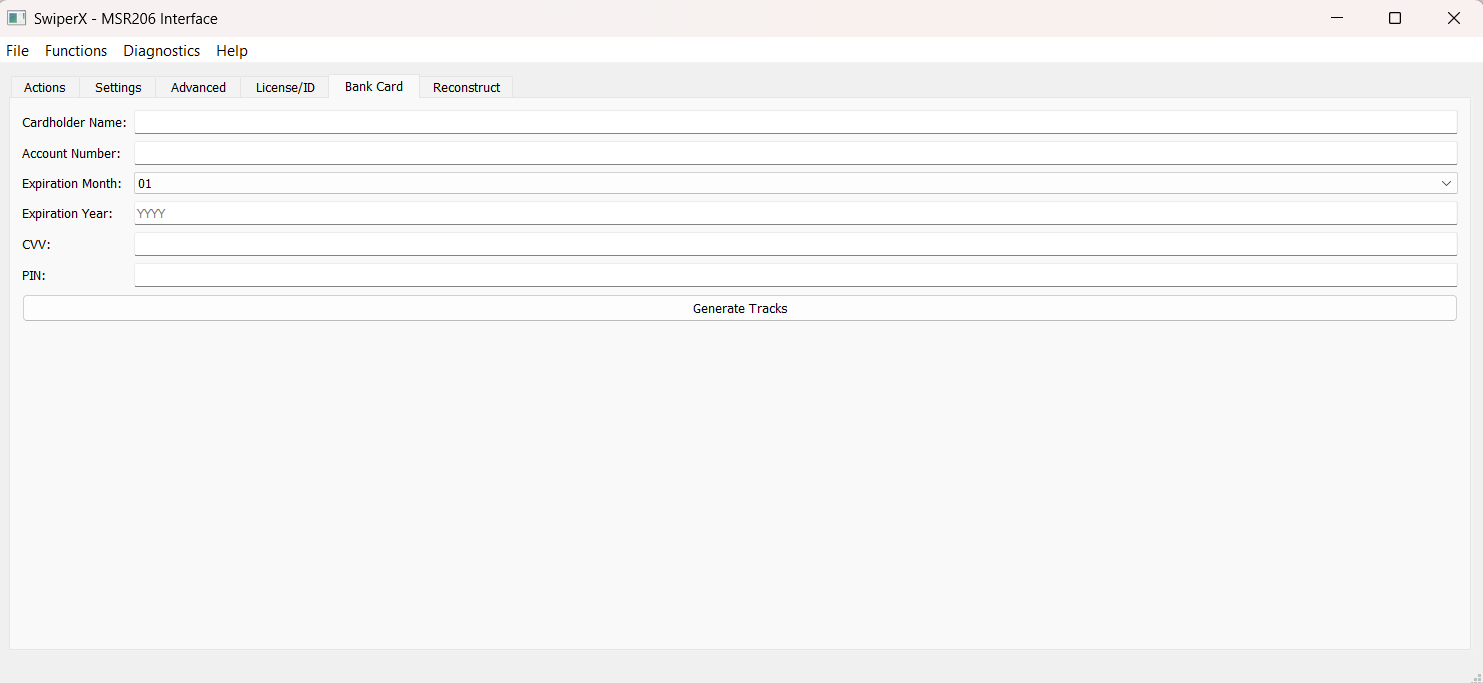The image size is (1483, 683).
Task: Click the Cardholder Name input field
Action: [x=795, y=122]
